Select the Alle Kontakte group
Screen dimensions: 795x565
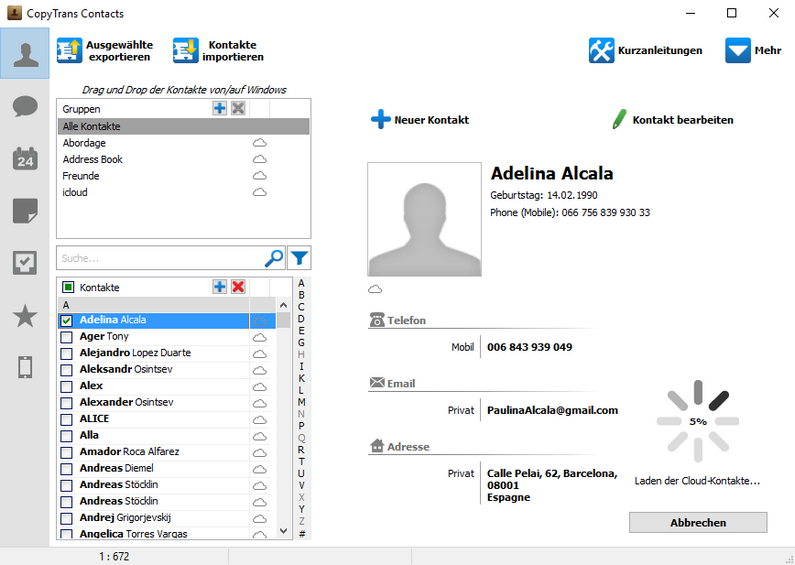click(x=184, y=126)
